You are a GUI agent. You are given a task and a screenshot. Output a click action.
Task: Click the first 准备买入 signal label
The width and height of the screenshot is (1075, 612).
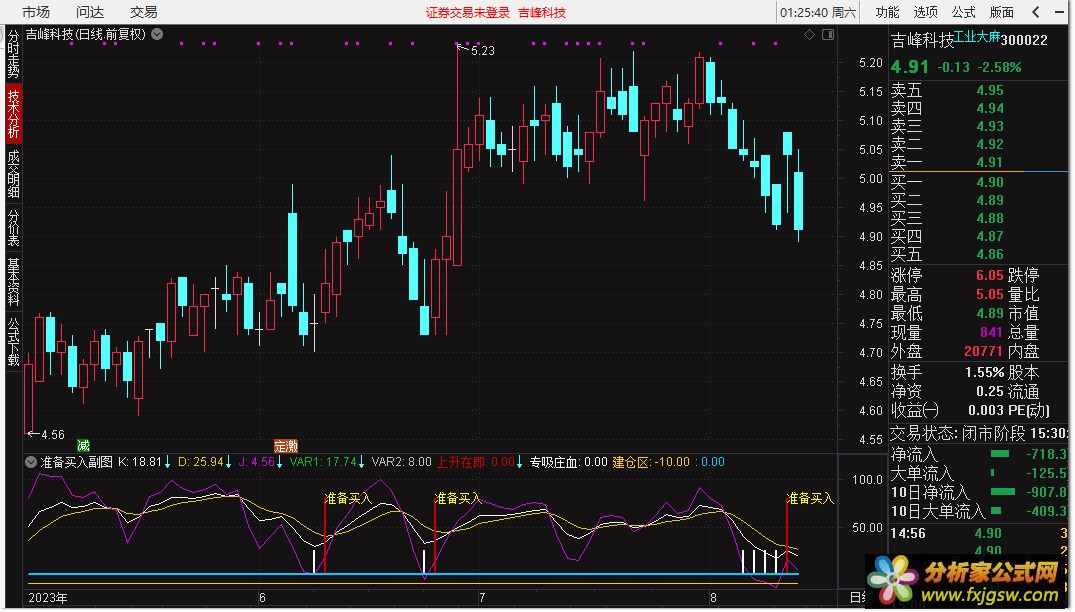[348, 498]
